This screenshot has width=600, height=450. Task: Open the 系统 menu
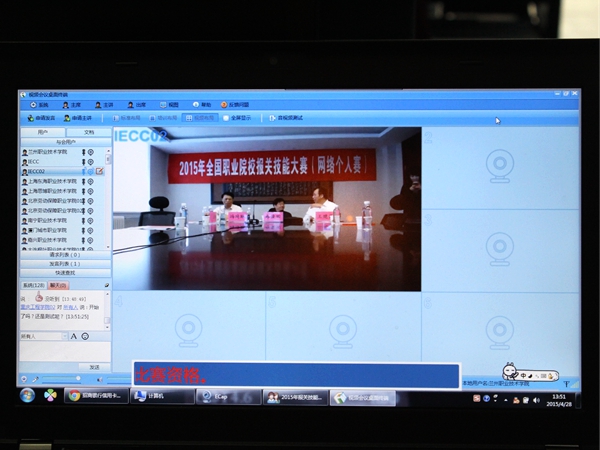click(39, 104)
